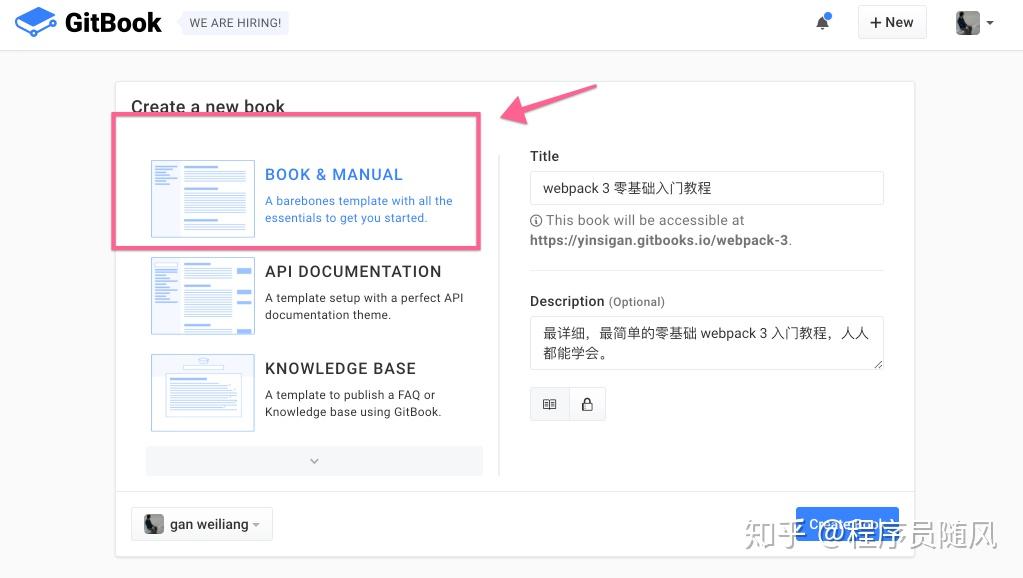Focus the Title input field
Image resolution: width=1023 pixels, height=578 pixels.
point(707,188)
